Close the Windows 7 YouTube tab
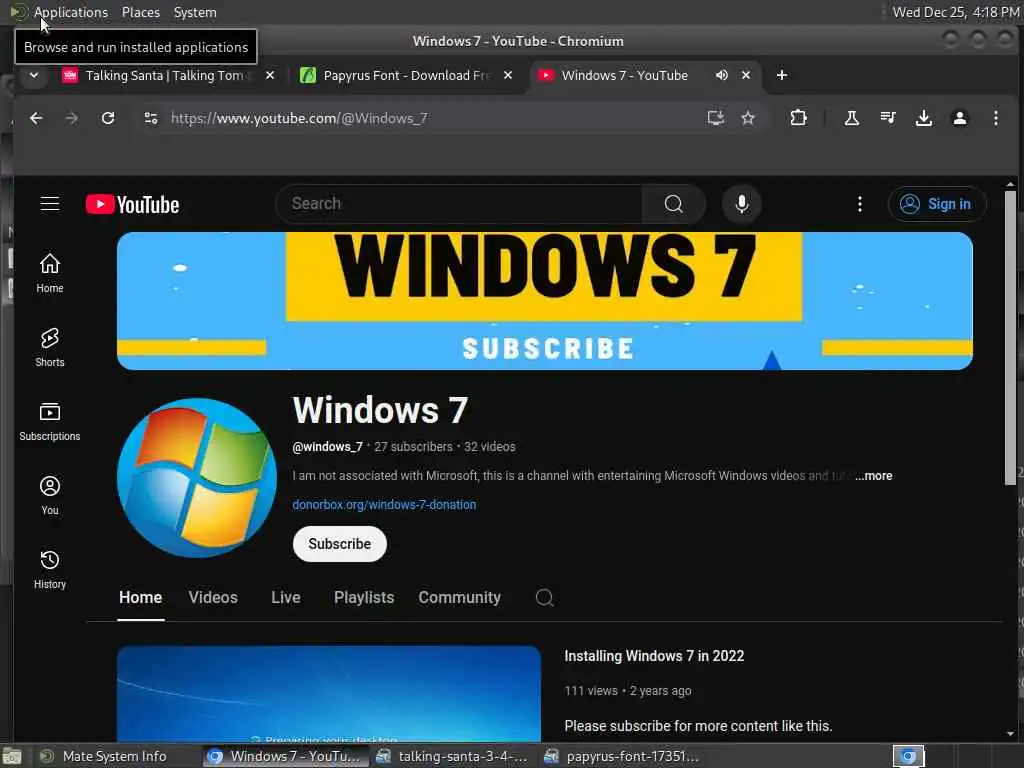This screenshot has height=768, width=1024. 746,75
